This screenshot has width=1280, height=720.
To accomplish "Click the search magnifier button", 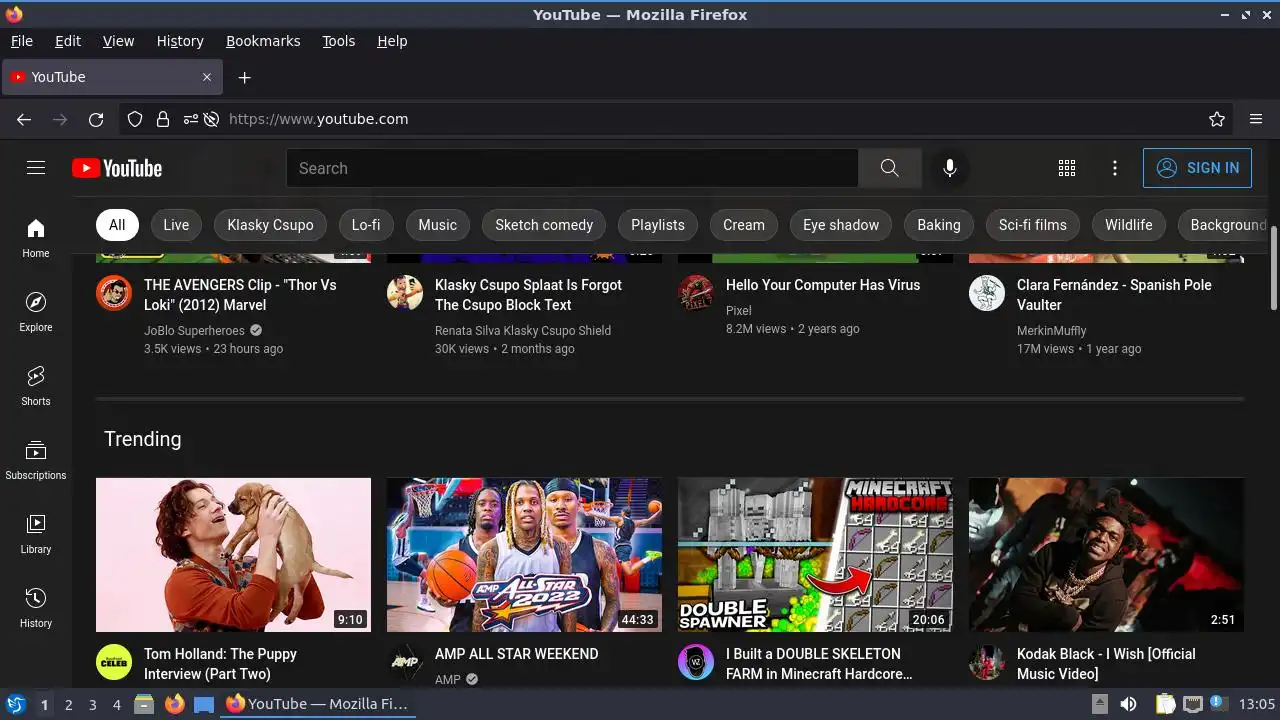I will click(x=889, y=168).
